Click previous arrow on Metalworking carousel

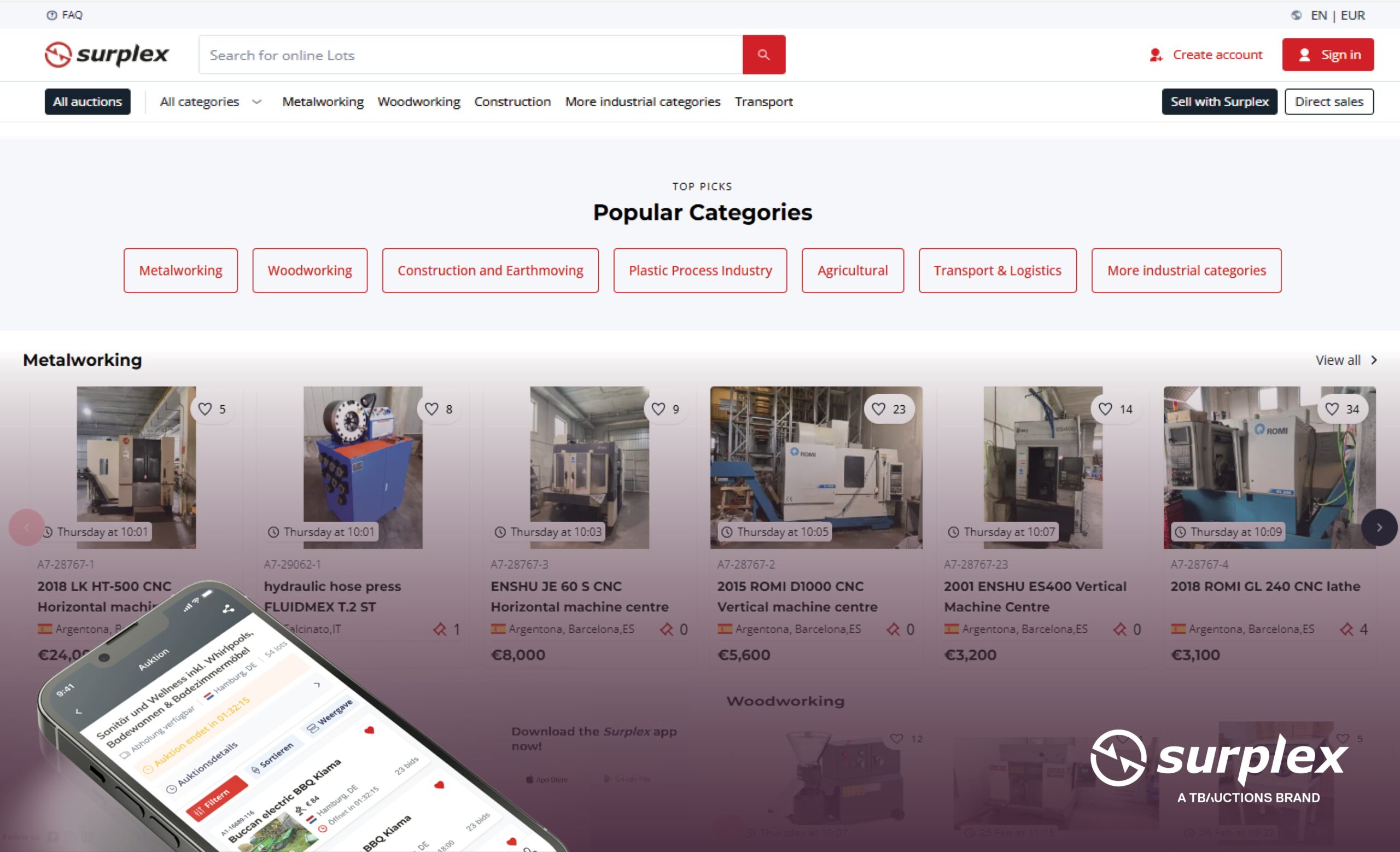(x=26, y=528)
